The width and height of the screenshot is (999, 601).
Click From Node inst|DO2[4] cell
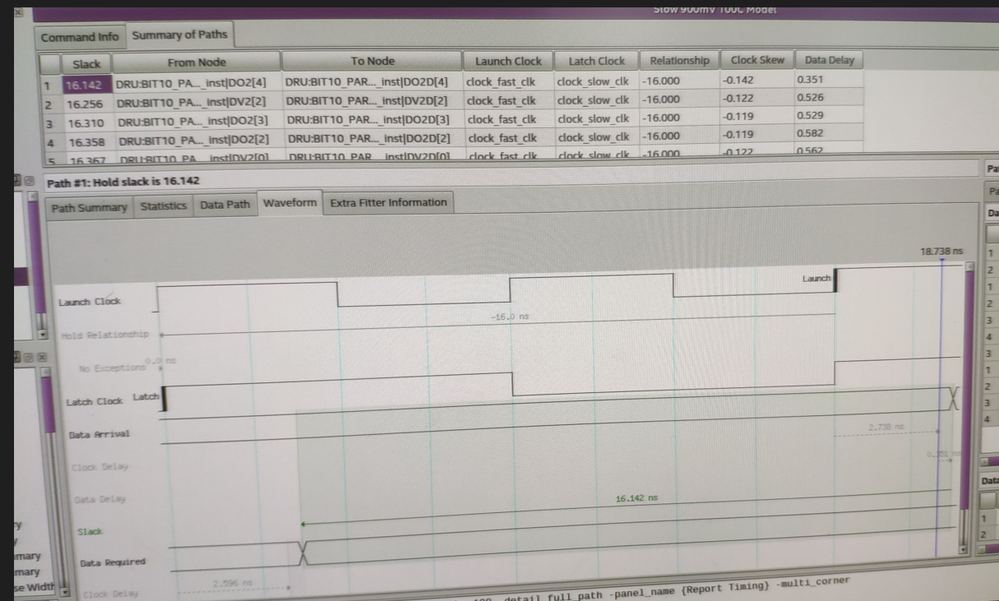pyautogui.click(x=196, y=83)
